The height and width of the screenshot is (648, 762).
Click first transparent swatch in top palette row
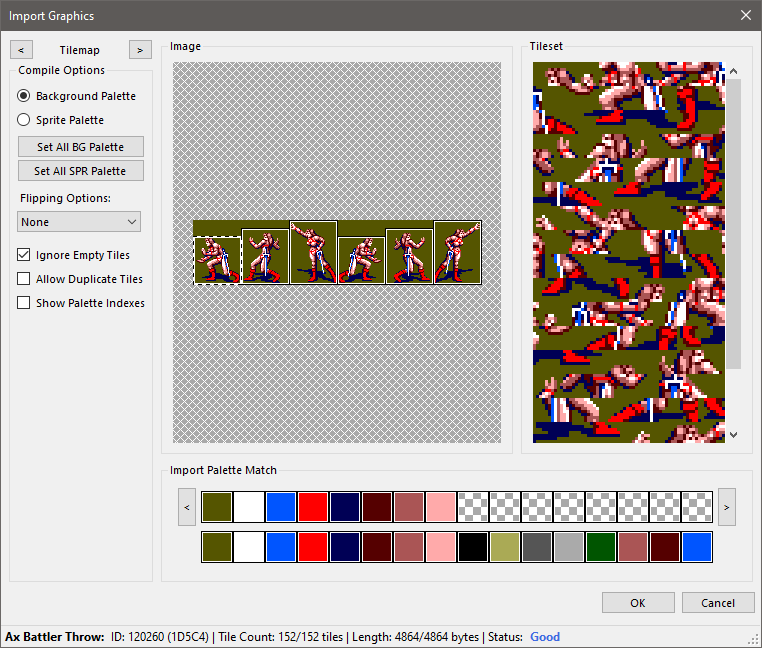[473, 507]
